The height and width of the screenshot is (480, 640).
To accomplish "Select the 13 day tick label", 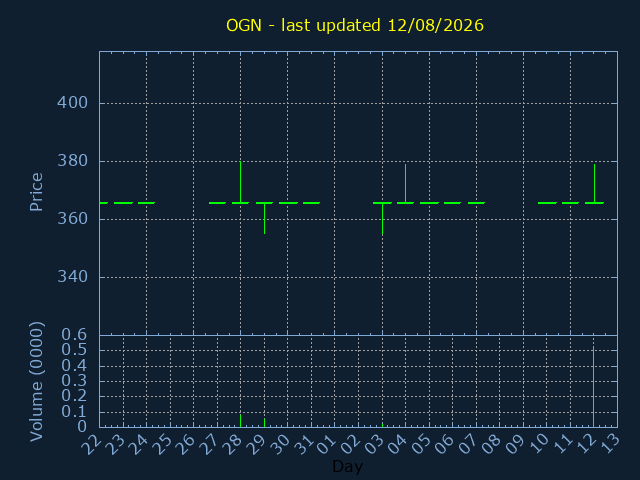I will pos(611,444).
